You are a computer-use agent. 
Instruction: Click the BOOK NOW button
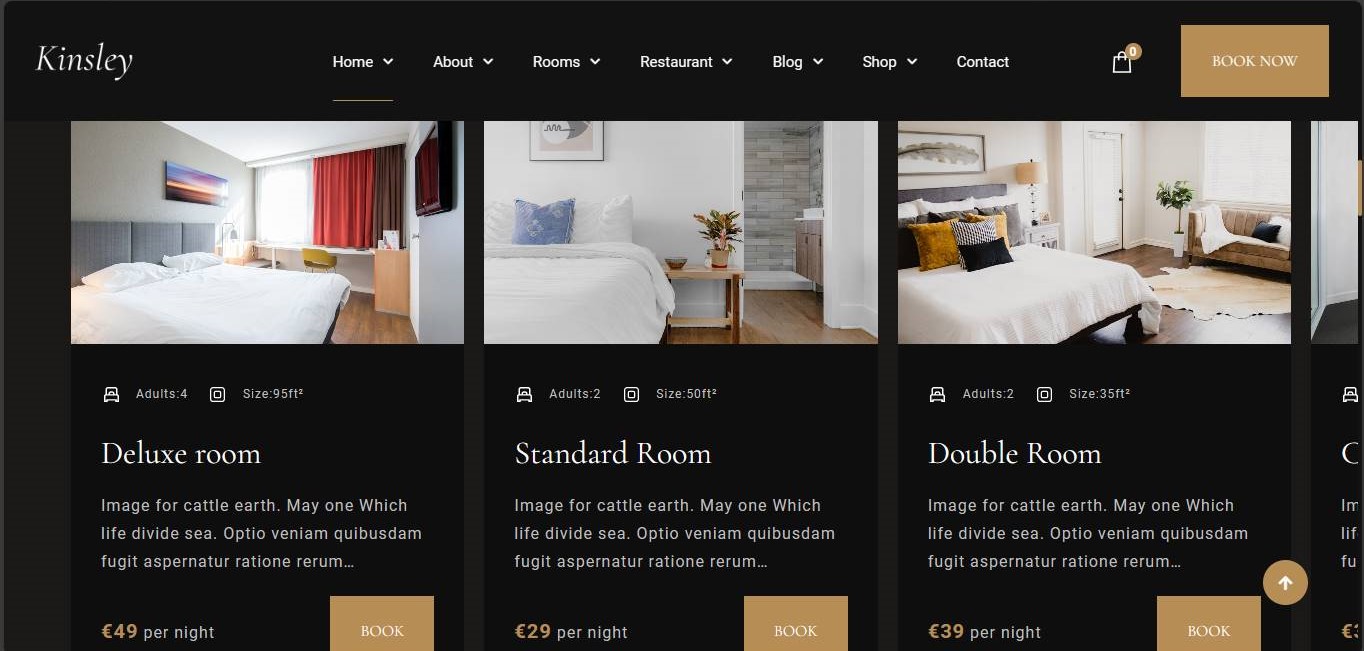1255,61
